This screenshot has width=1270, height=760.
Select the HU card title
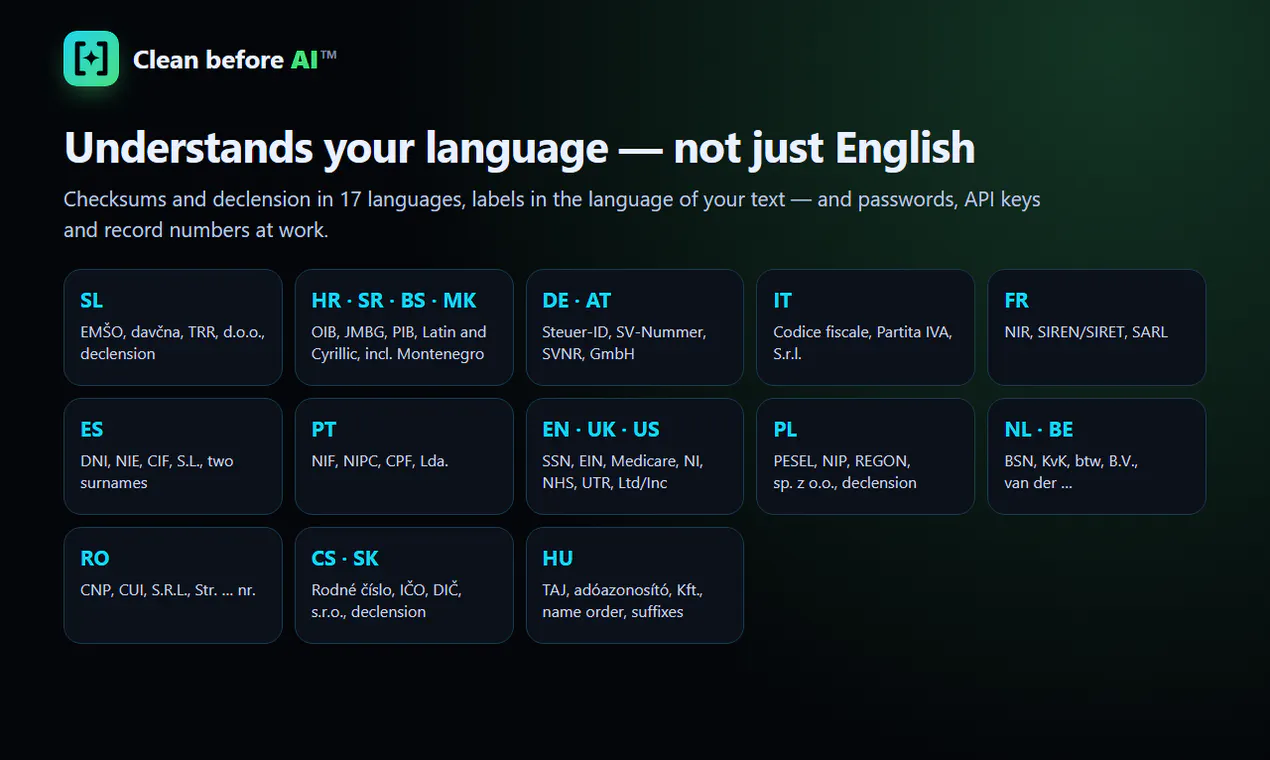tap(557, 558)
